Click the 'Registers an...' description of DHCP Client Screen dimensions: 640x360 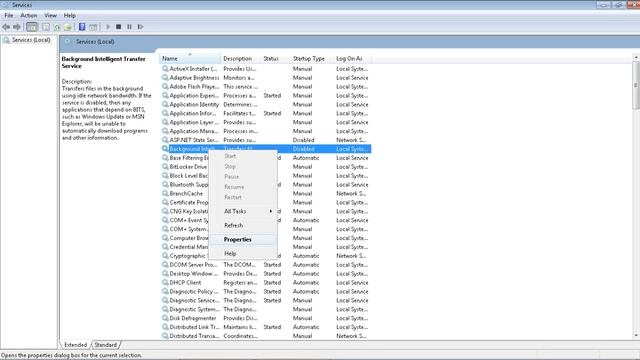[240, 282]
